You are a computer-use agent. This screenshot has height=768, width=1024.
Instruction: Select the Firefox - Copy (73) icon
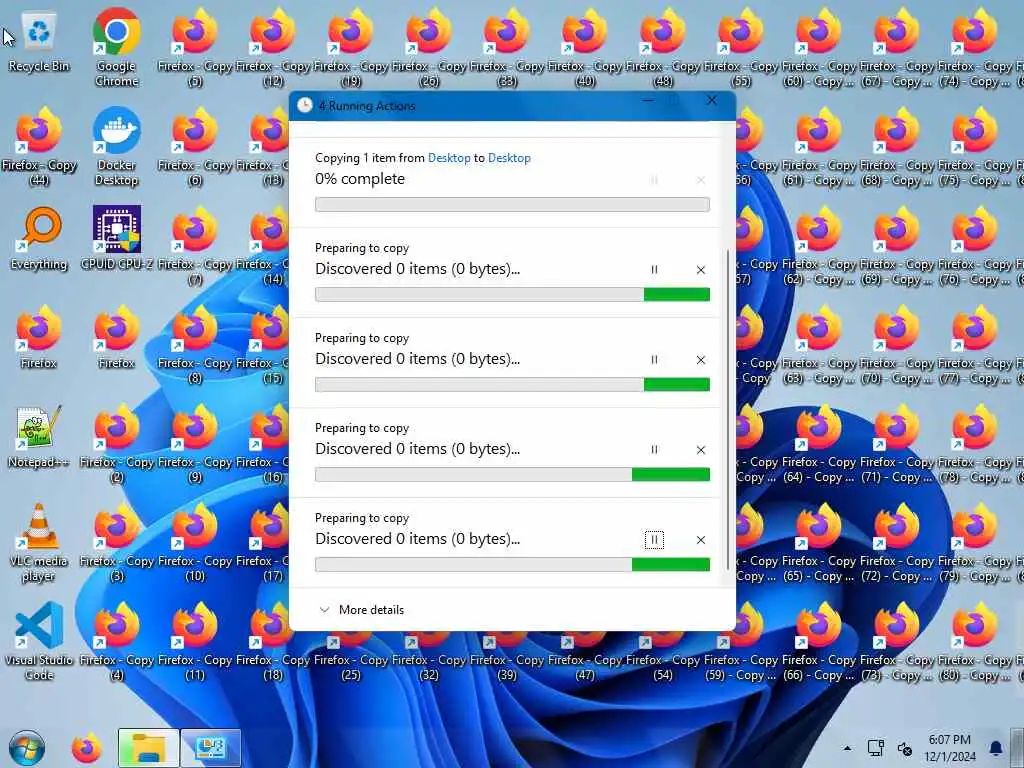click(896, 641)
